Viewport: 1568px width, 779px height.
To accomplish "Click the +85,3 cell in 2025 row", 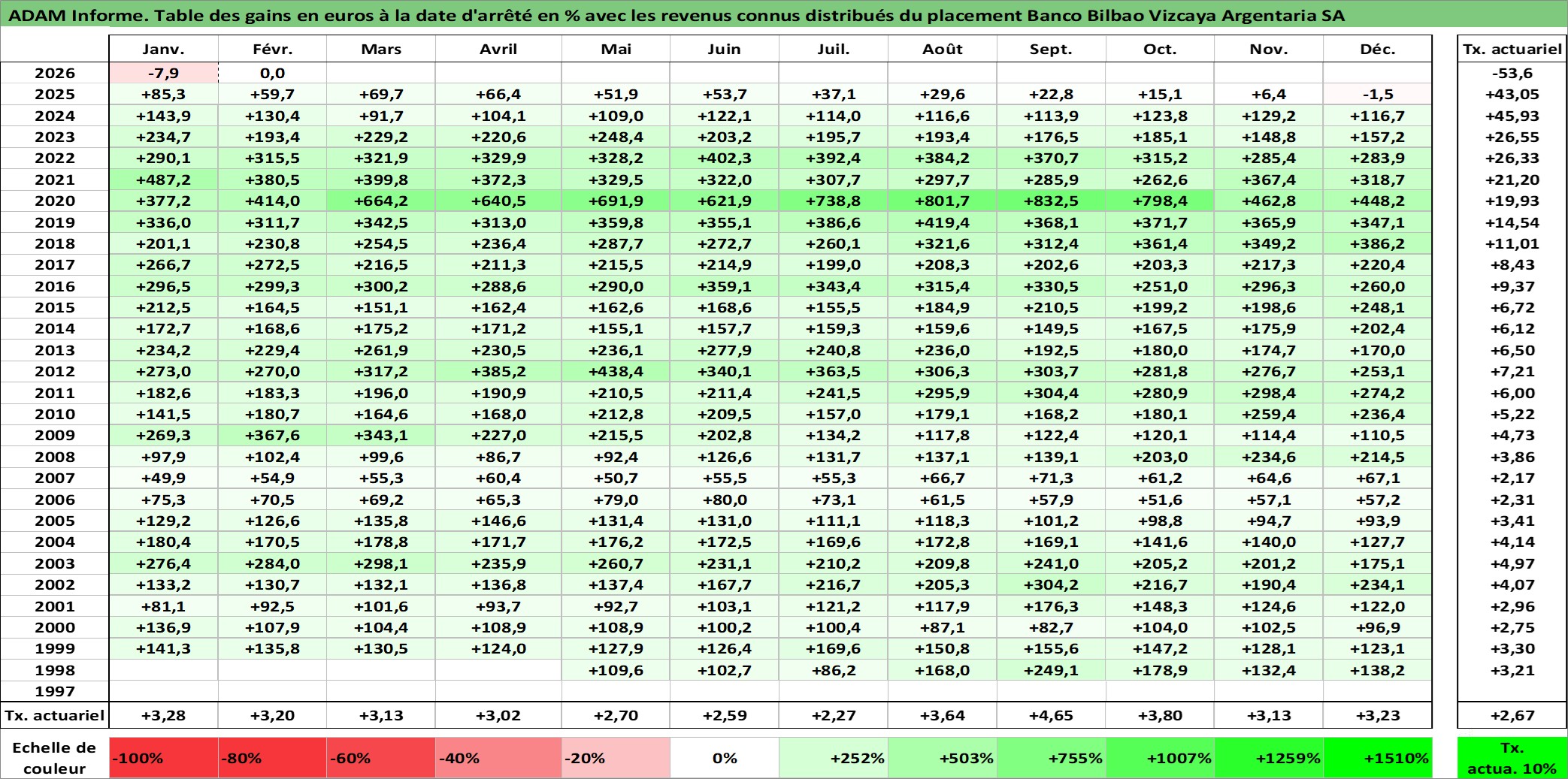I will point(164,94).
